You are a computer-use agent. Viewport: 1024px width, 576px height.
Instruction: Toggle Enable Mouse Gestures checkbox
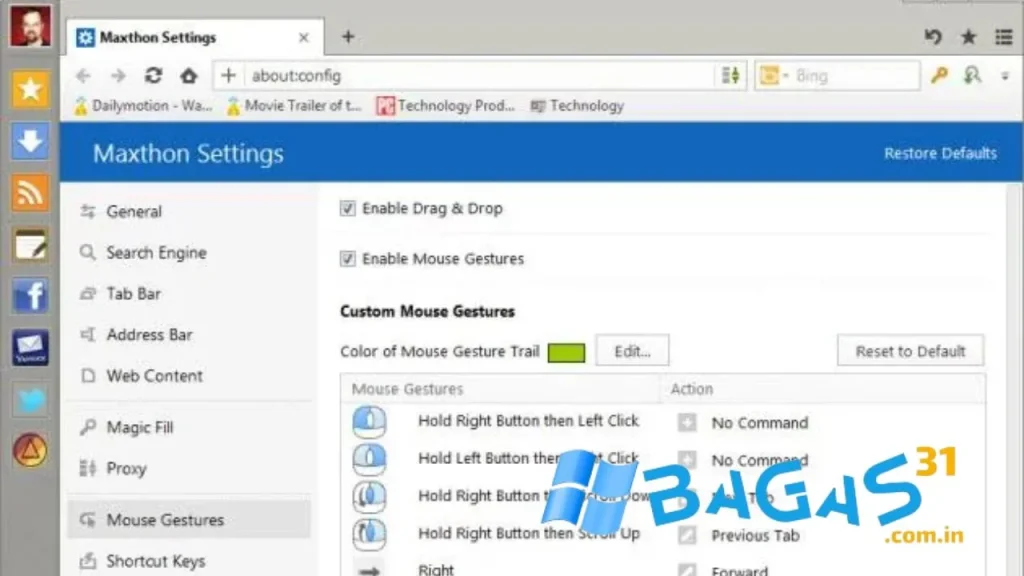coord(347,259)
